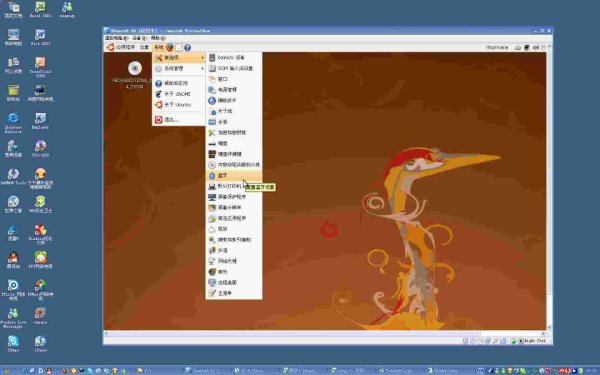Click the mail icon on GNOME panel
Viewport: 600px width, 375px height.
click(x=179, y=47)
